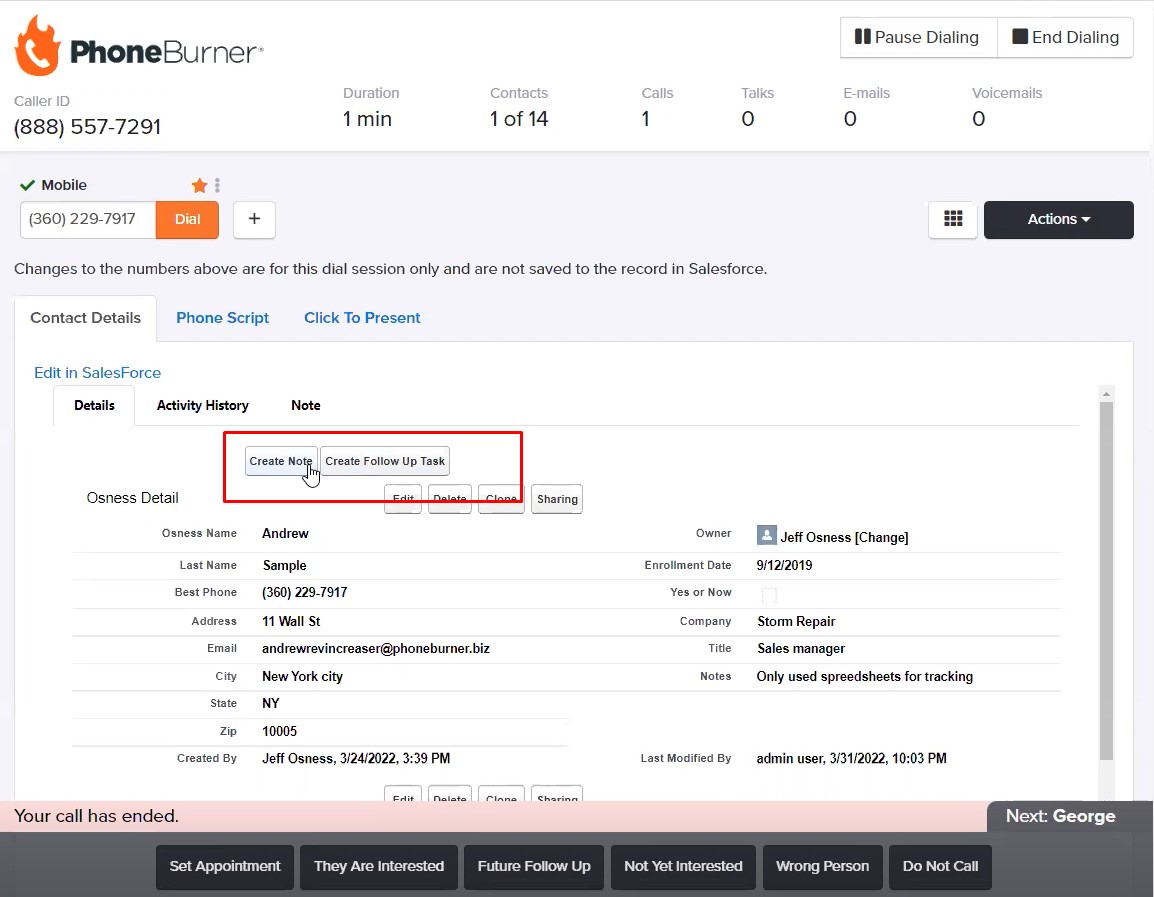
Task: View the Activity History sub-tab
Action: [202, 405]
